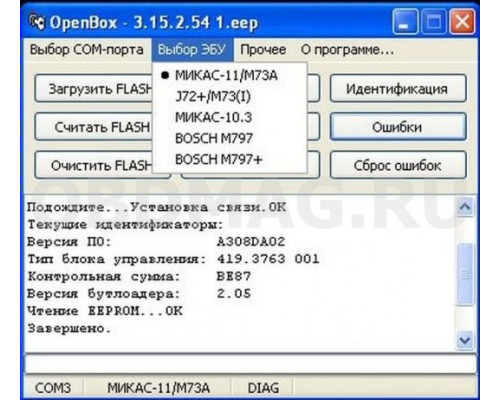
Task: Click the Сброс ошибок button
Action: pos(398,165)
